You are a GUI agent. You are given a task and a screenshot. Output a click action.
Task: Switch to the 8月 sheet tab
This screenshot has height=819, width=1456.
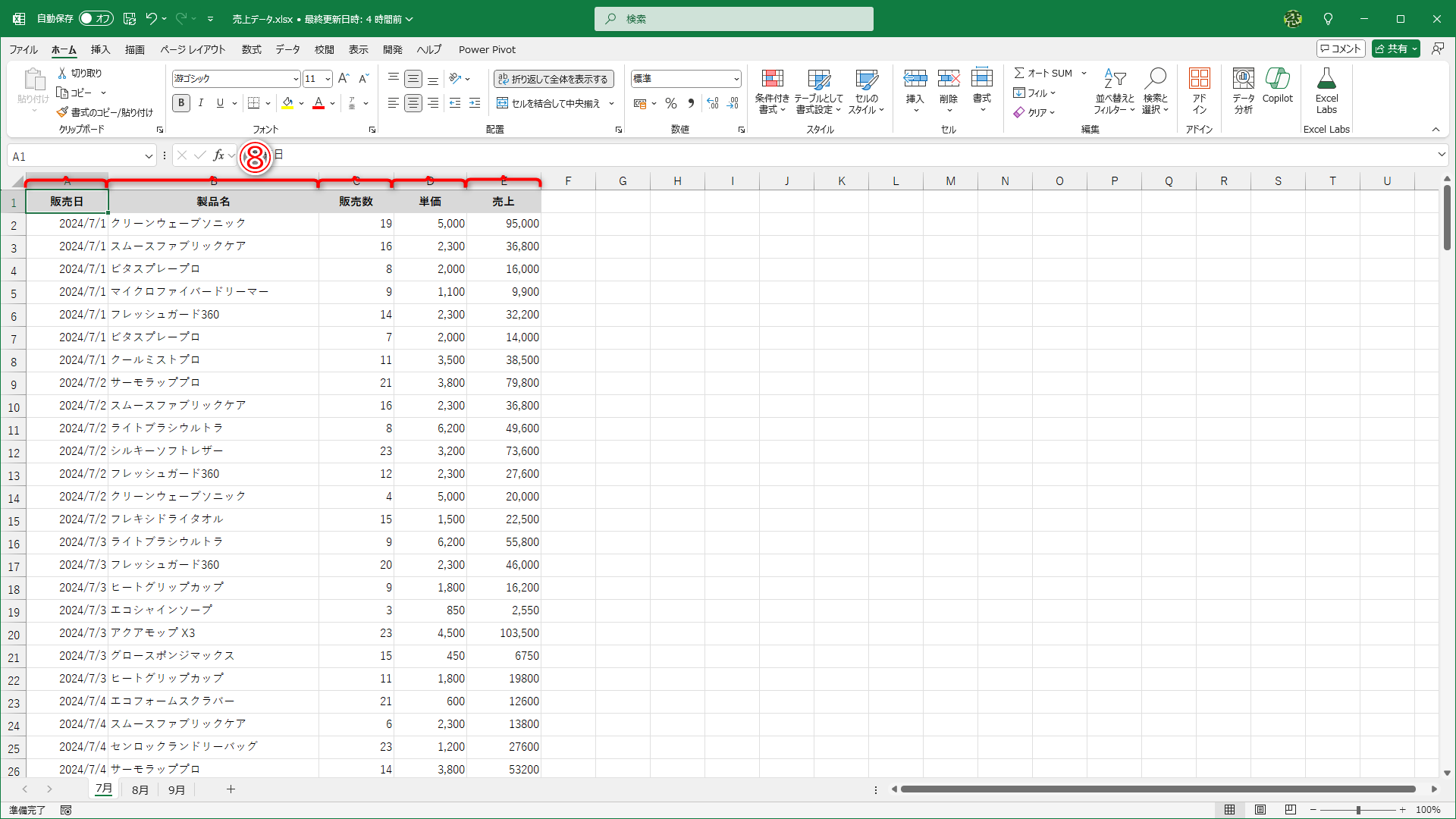pyautogui.click(x=140, y=789)
